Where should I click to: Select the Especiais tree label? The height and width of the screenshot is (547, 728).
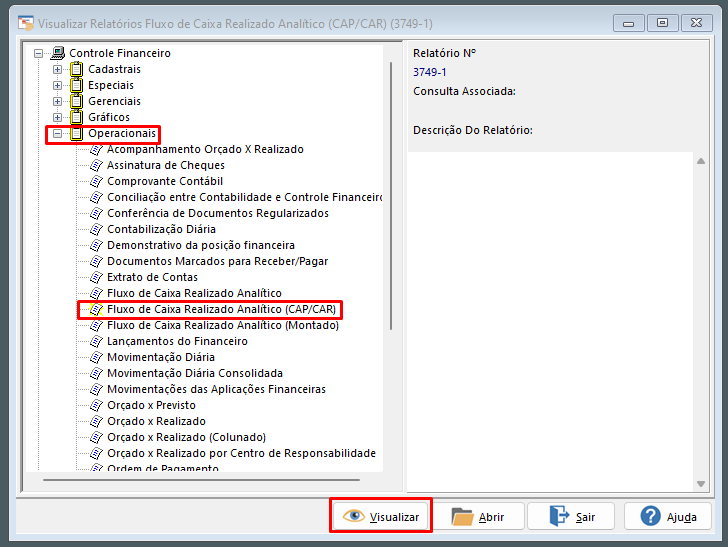(111, 85)
